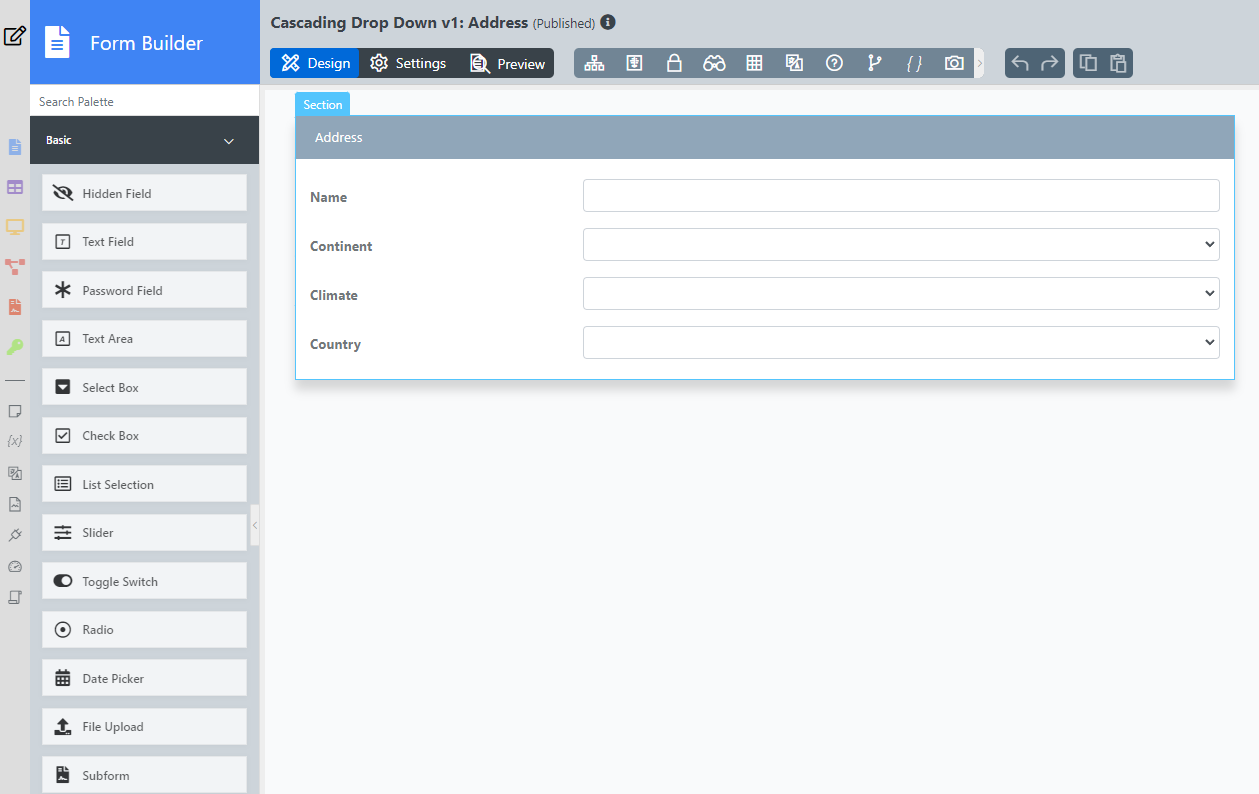Open the red PDF file icon in the left sidebar
The image size is (1259, 794).
click(x=15, y=307)
